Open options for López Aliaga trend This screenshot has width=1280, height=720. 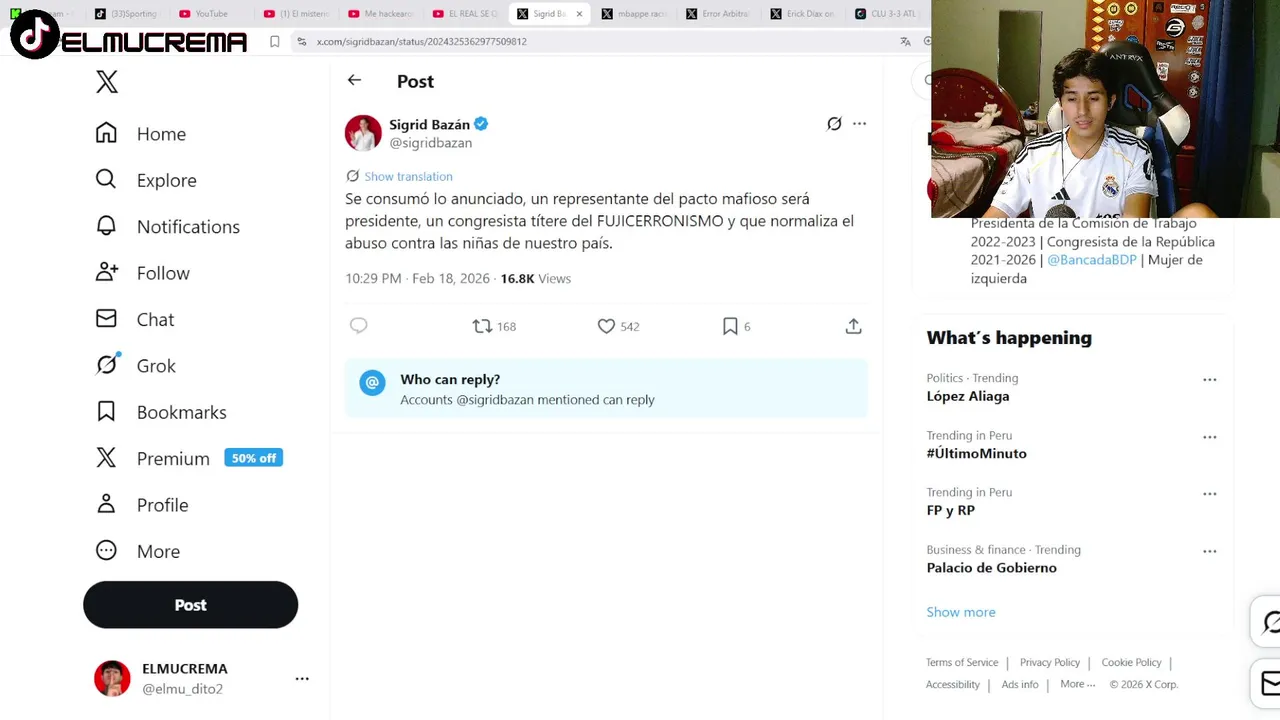1209,380
